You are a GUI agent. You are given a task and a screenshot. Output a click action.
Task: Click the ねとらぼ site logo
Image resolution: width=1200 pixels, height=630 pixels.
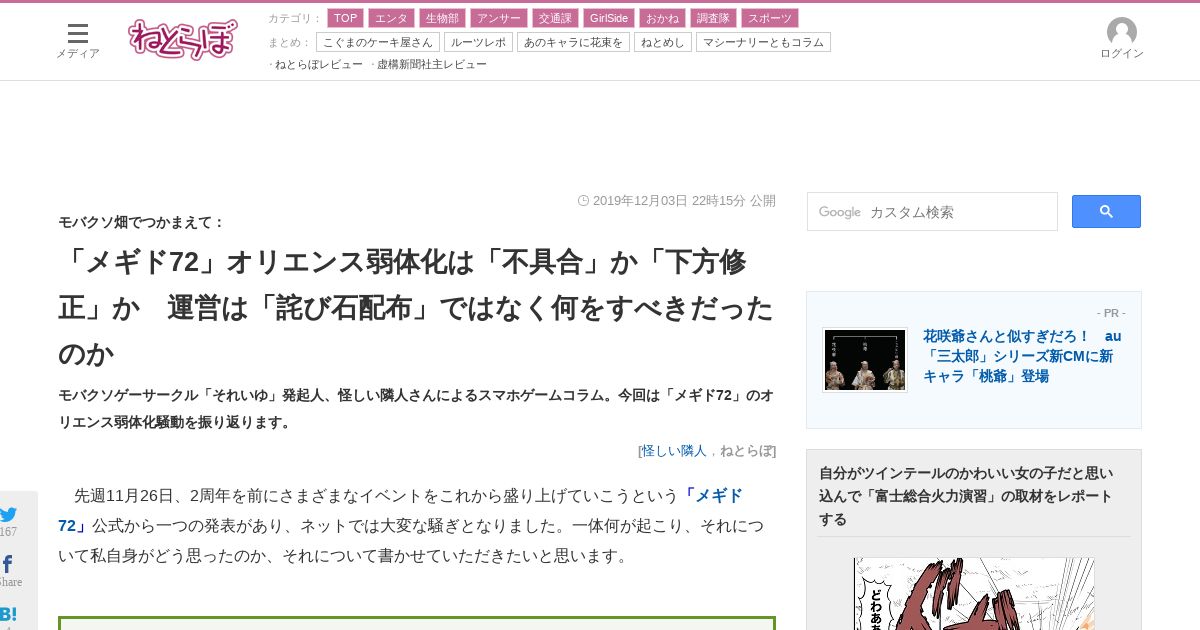click(x=183, y=39)
